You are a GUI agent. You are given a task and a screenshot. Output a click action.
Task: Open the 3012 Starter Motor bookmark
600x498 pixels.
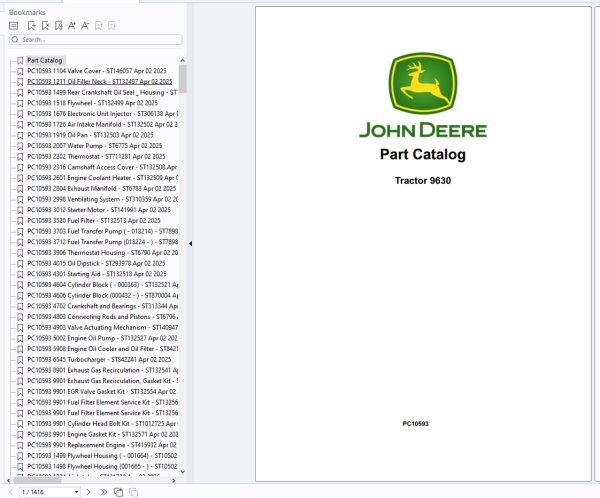(99, 210)
